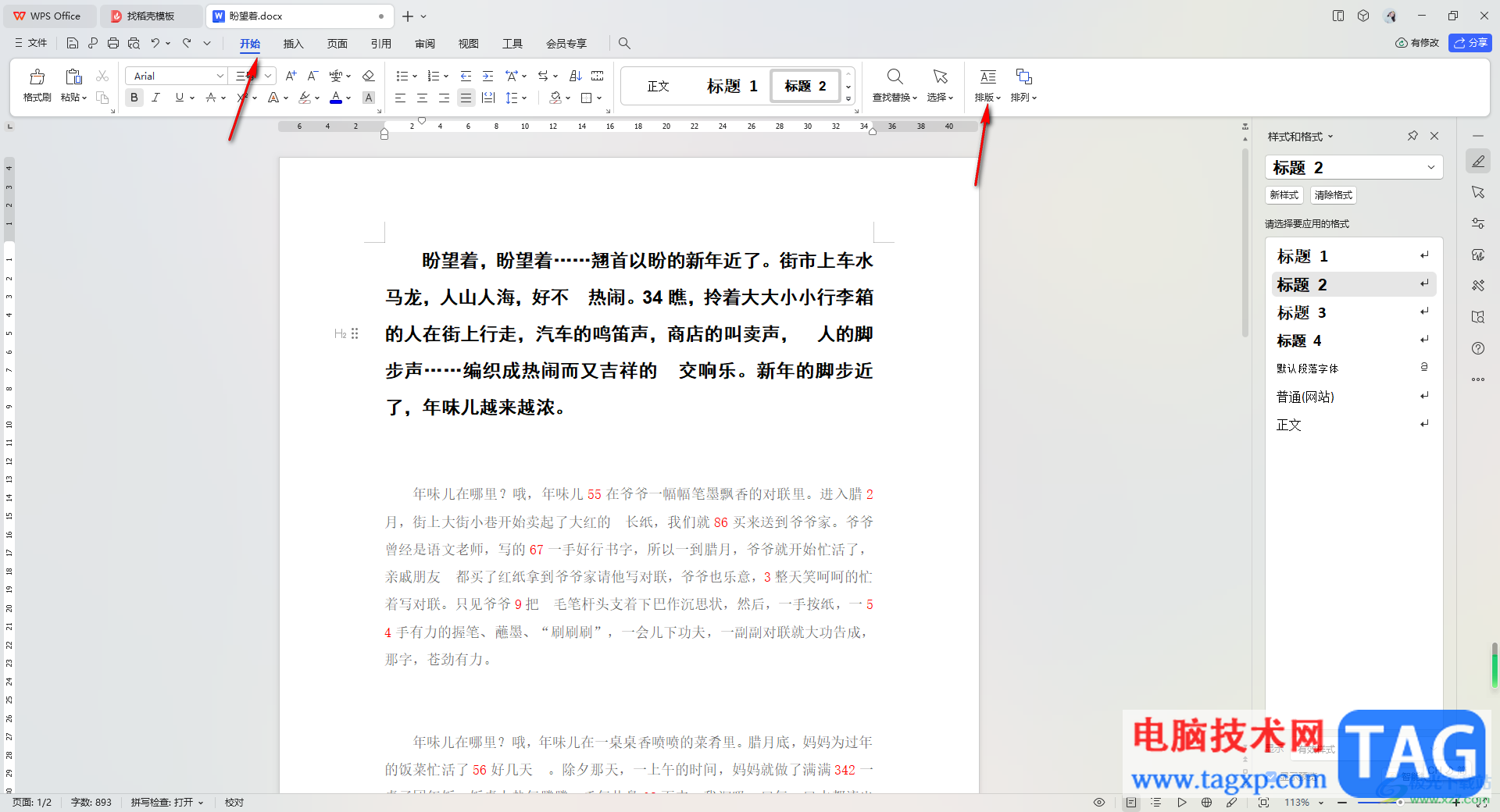Switch to the 插入 ribbon tab

[x=293, y=44]
